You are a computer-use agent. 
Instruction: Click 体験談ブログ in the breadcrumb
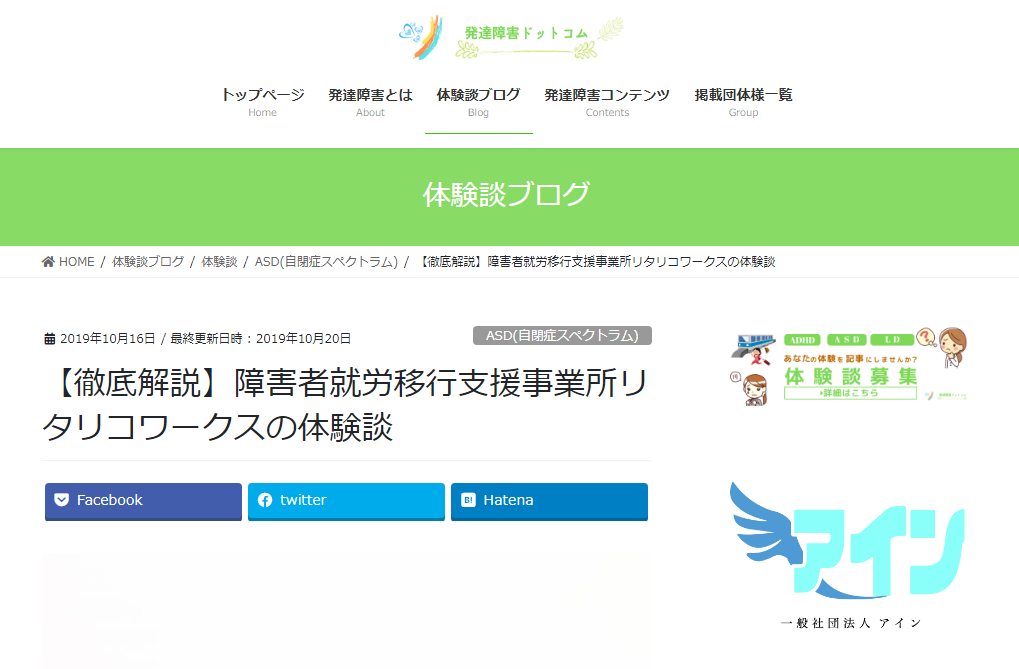148,262
